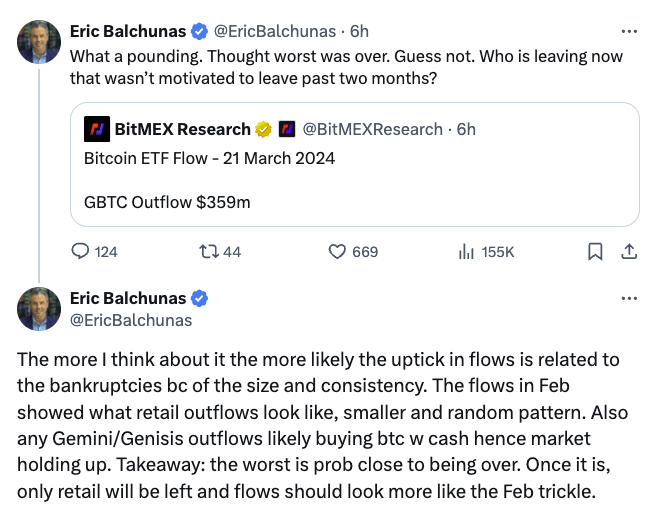
Task: Open the views analytics bar chart icon
Action: point(465,252)
